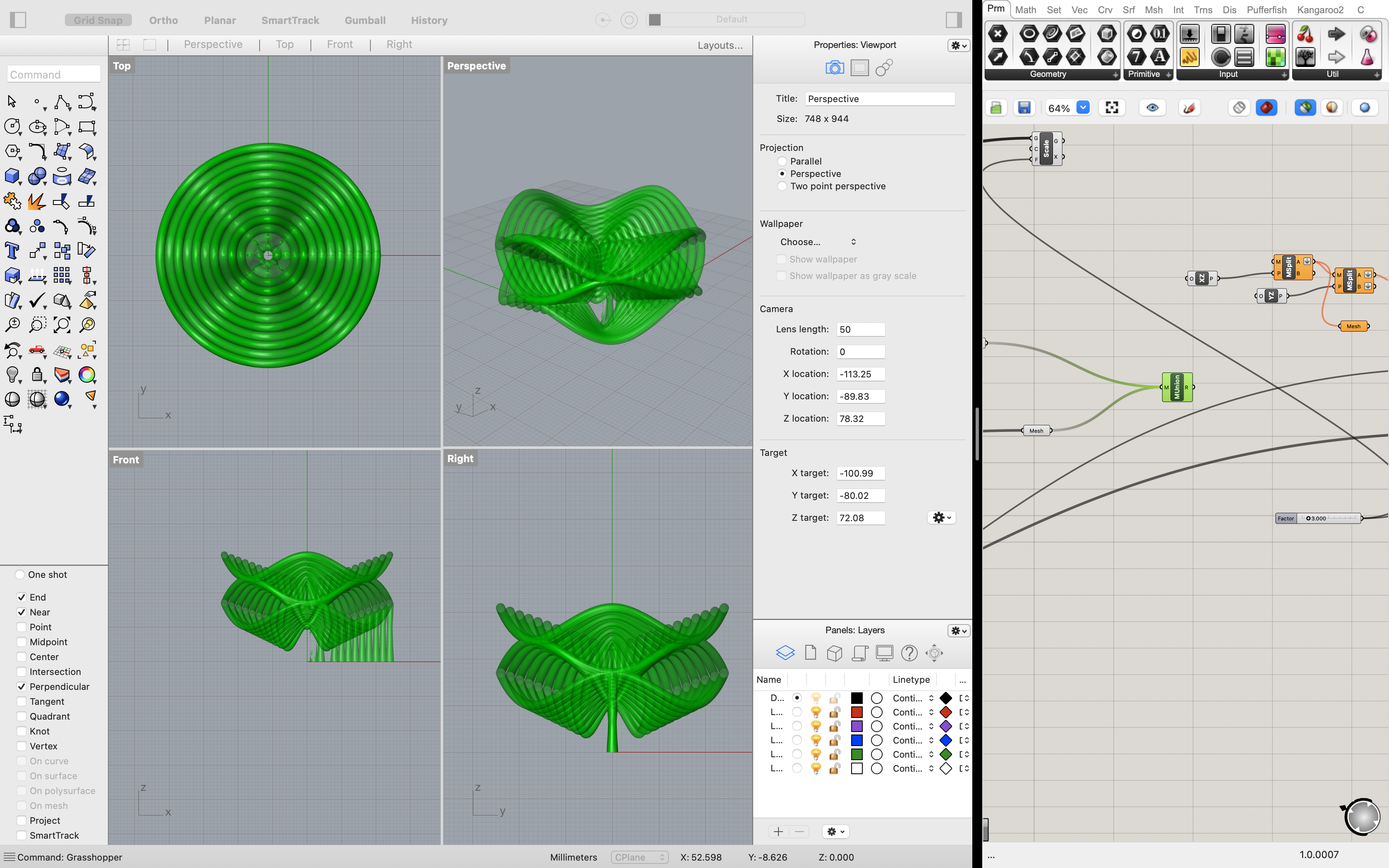1389x868 pixels.
Task: Switch to the Math tab in Grasshopper
Action: tap(1025, 10)
